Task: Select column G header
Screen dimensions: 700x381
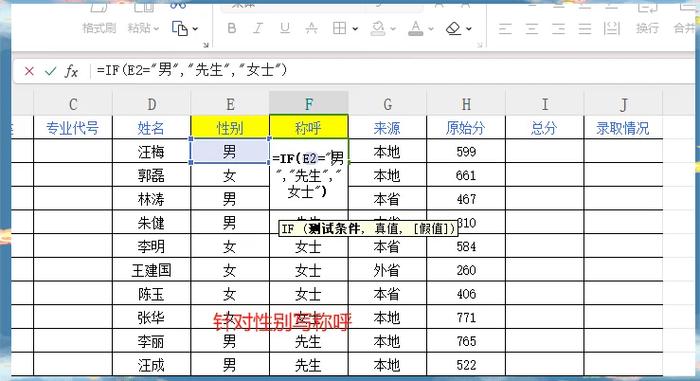Action: tap(387, 104)
